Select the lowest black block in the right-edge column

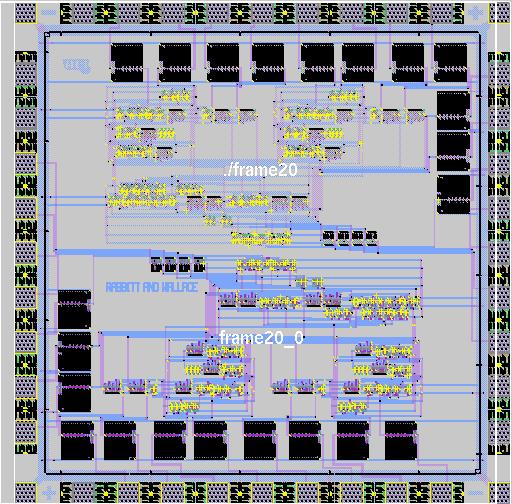tap(453, 194)
